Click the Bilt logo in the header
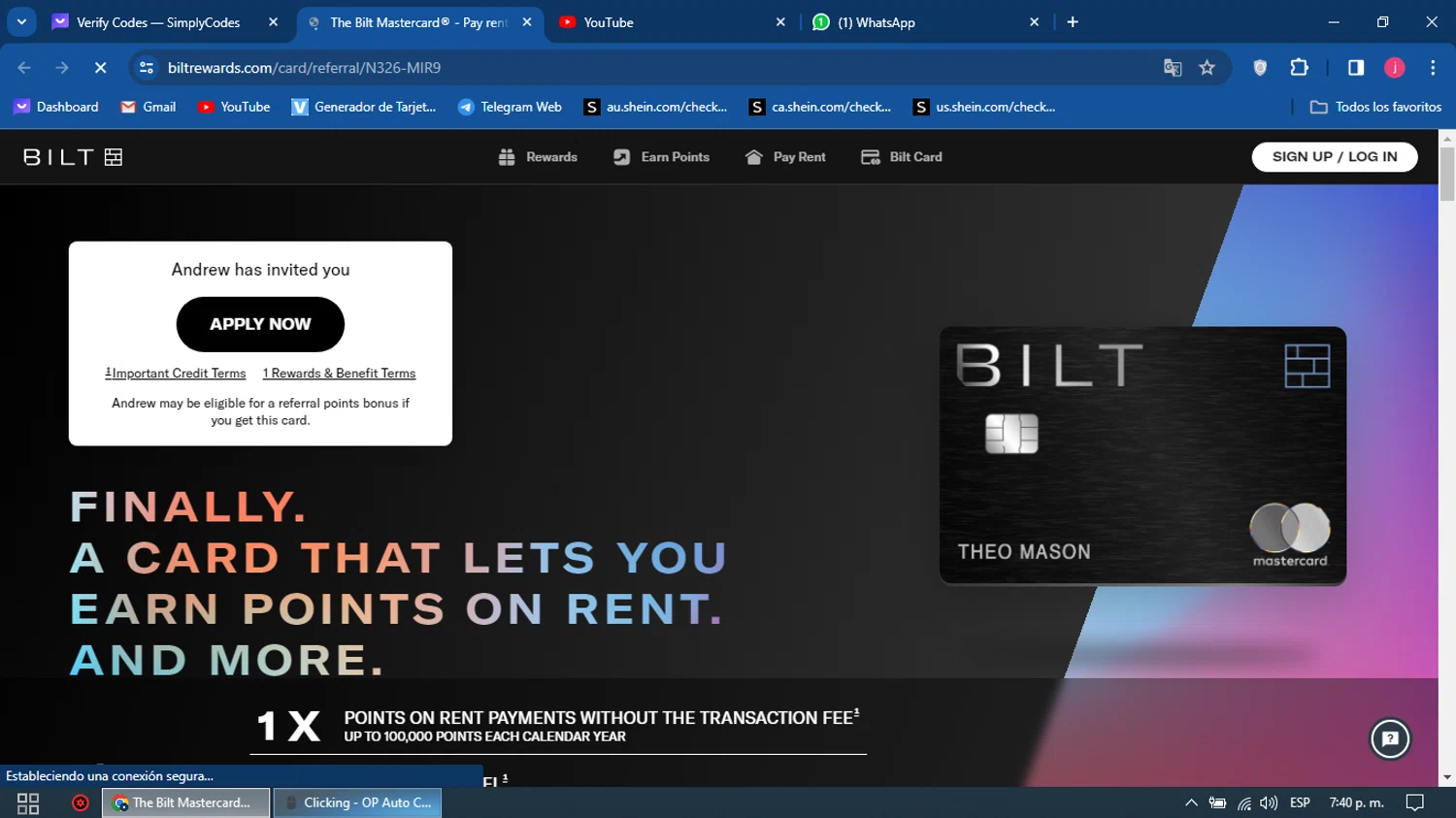 click(x=73, y=157)
